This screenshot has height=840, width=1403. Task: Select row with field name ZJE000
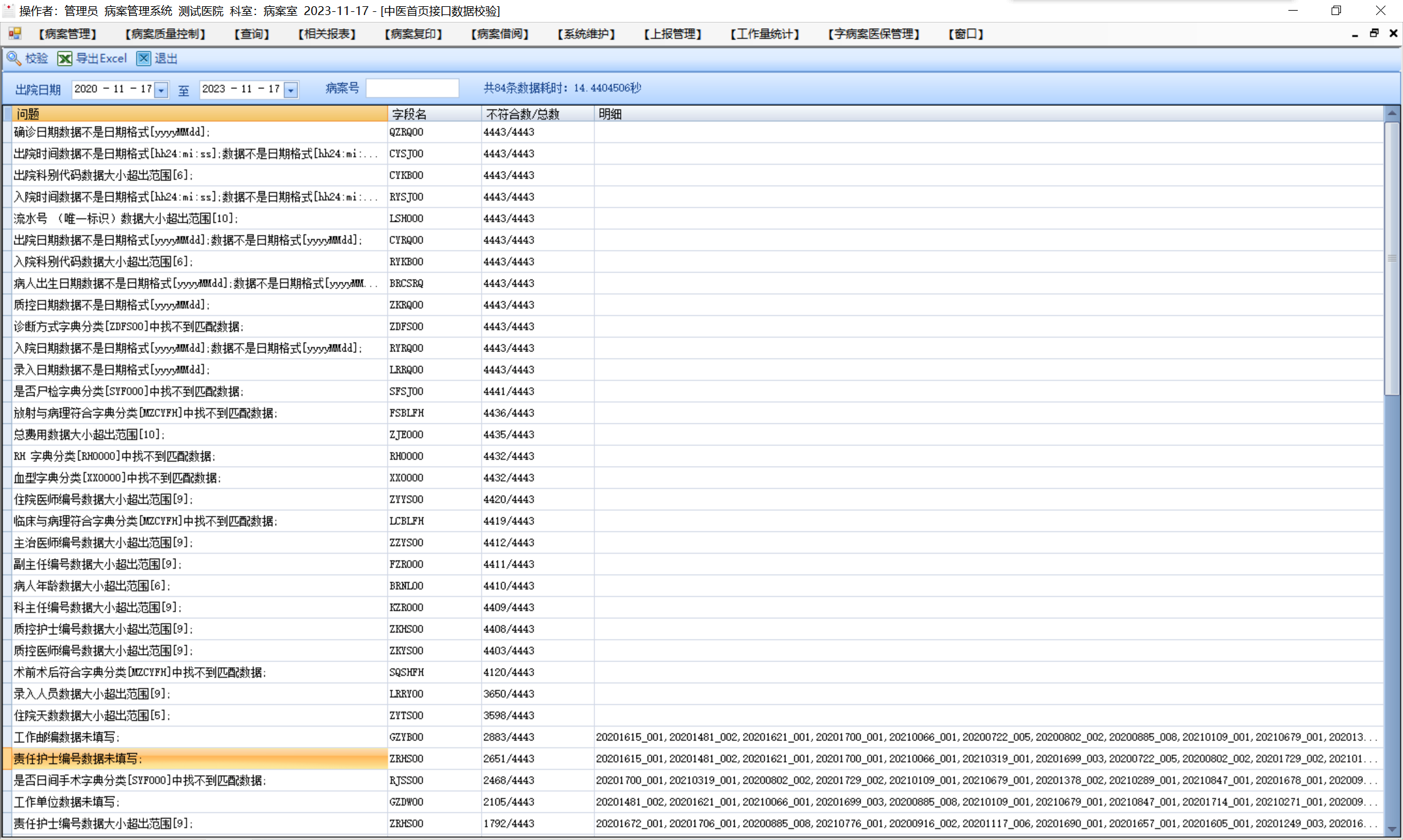point(406,435)
